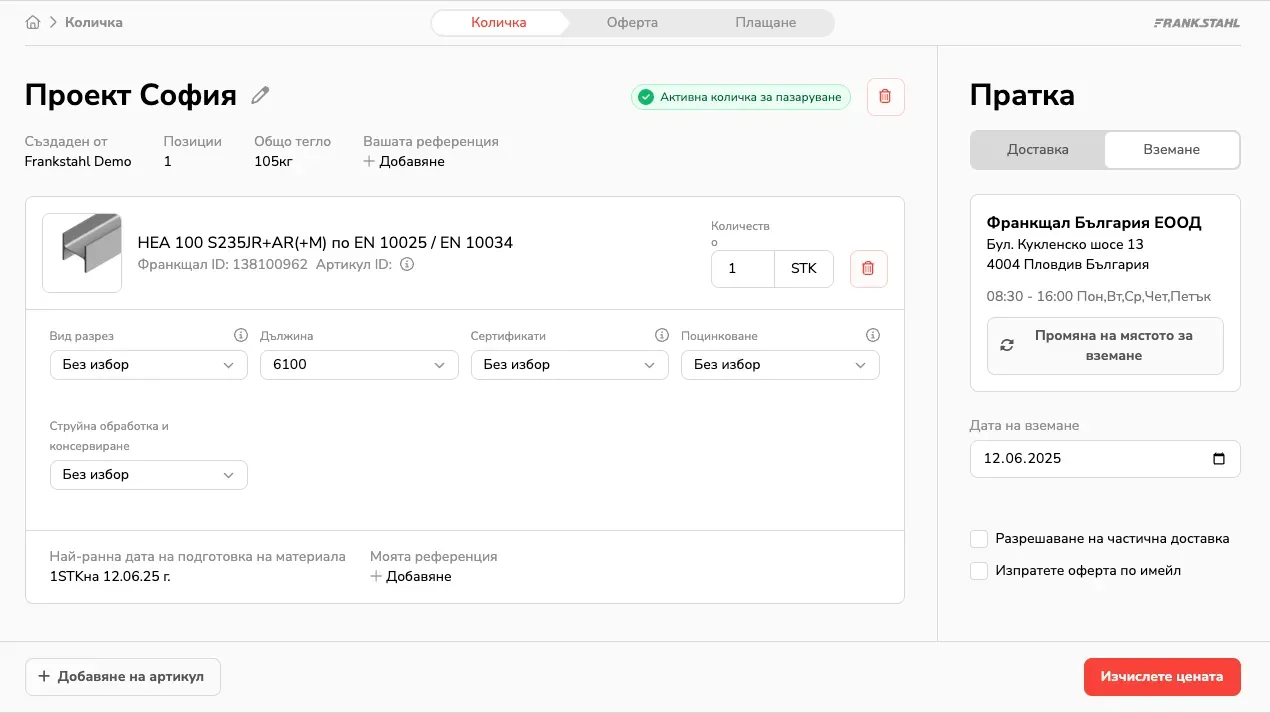
Task: Select the Плащане step tab
Action: 766,22
